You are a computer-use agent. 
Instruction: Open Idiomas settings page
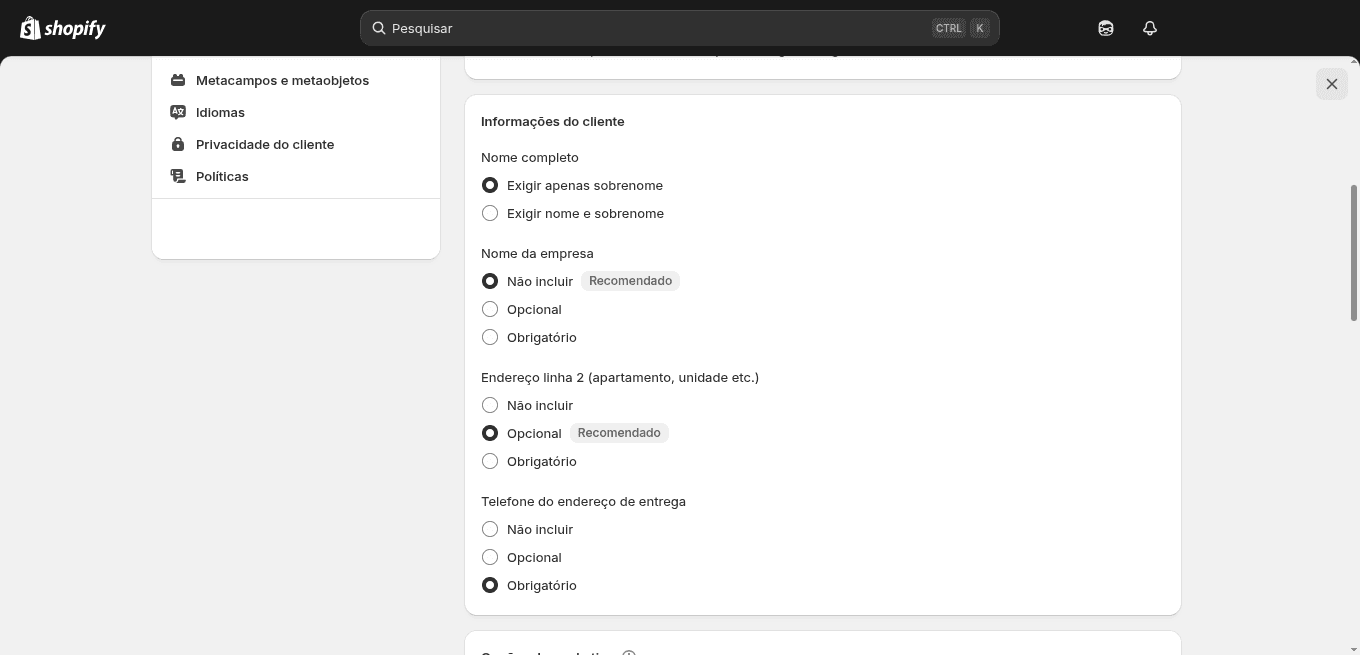(x=220, y=112)
